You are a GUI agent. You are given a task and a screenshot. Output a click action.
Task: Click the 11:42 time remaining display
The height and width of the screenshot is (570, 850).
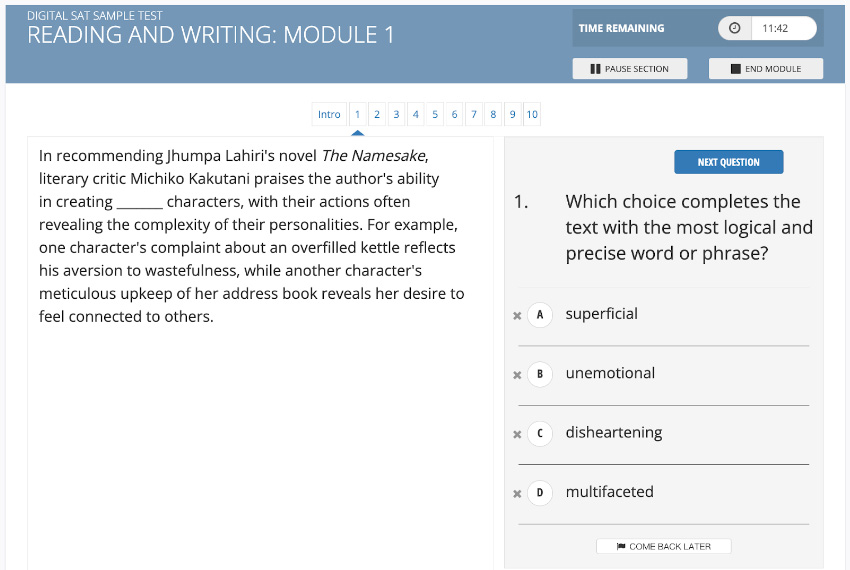click(775, 28)
